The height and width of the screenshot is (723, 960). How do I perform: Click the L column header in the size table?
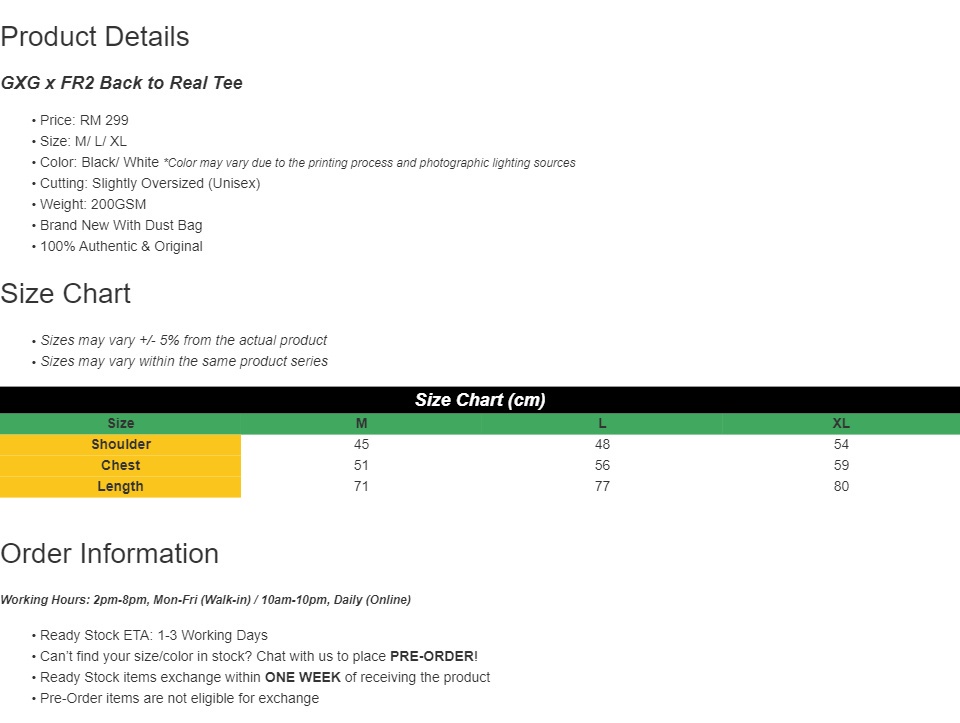point(602,424)
